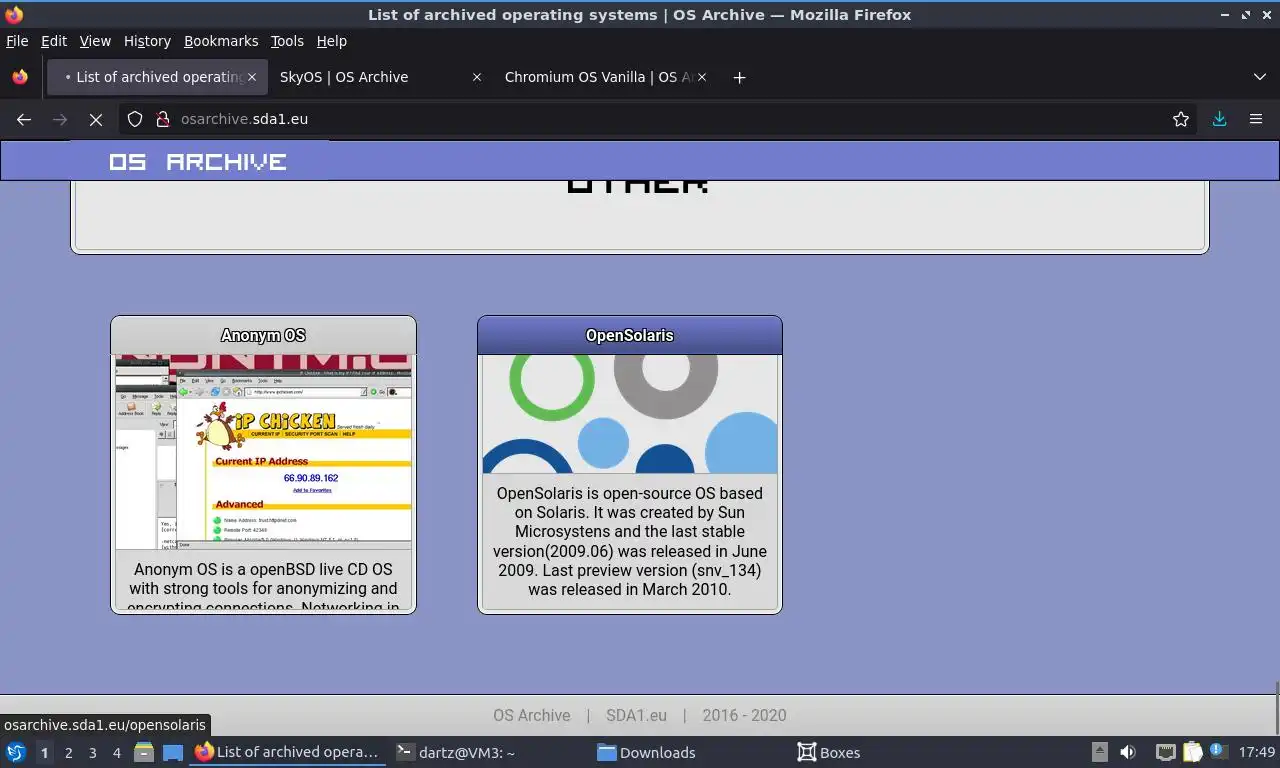This screenshot has height=768, width=1280.
Task: Open the network connection tray icon
Action: point(1165,752)
